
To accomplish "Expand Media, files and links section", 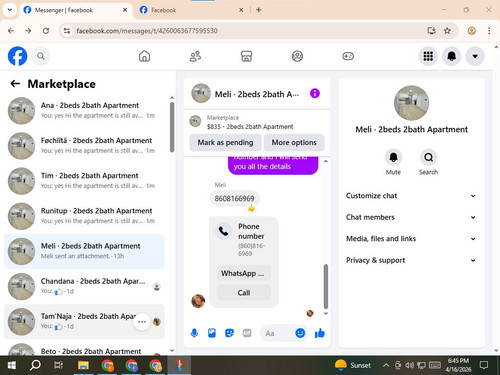I will (x=411, y=239).
